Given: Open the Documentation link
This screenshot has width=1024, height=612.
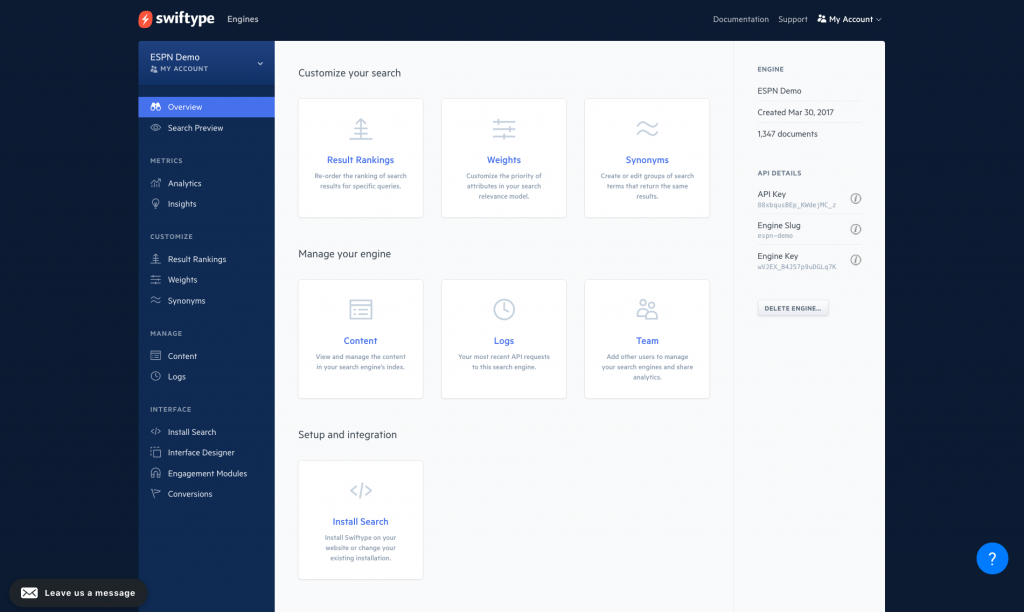Looking at the screenshot, I should pos(740,18).
